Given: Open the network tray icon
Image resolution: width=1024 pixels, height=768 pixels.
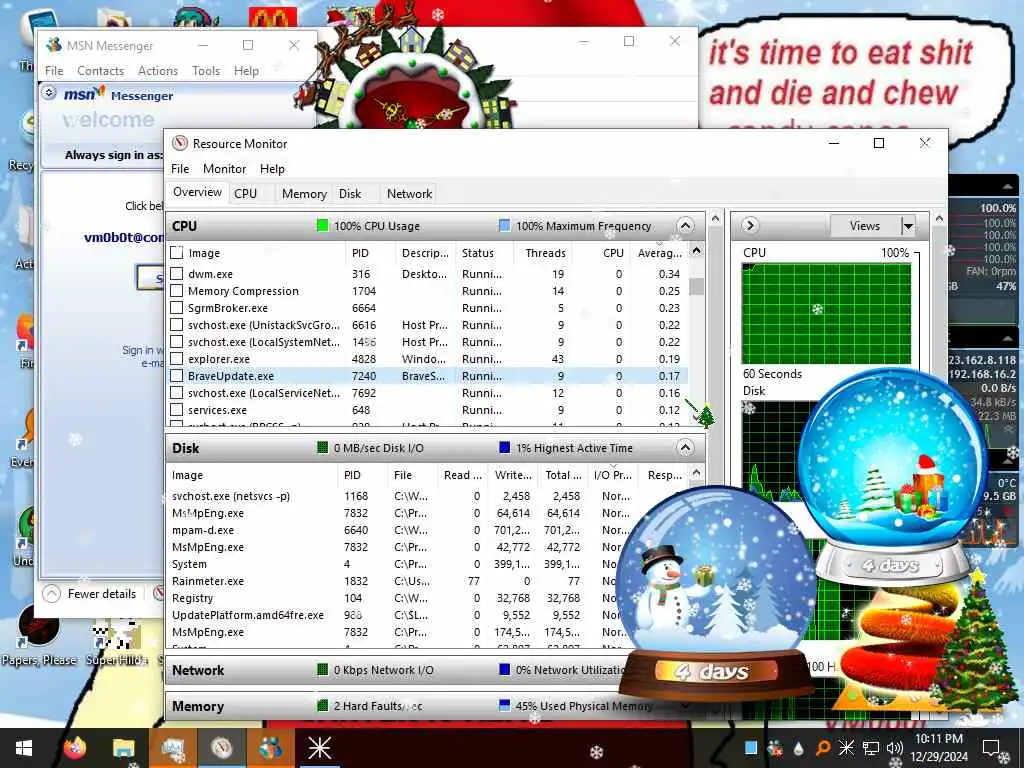Looking at the screenshot, I should pyautogui.click(x=871, y=748).
